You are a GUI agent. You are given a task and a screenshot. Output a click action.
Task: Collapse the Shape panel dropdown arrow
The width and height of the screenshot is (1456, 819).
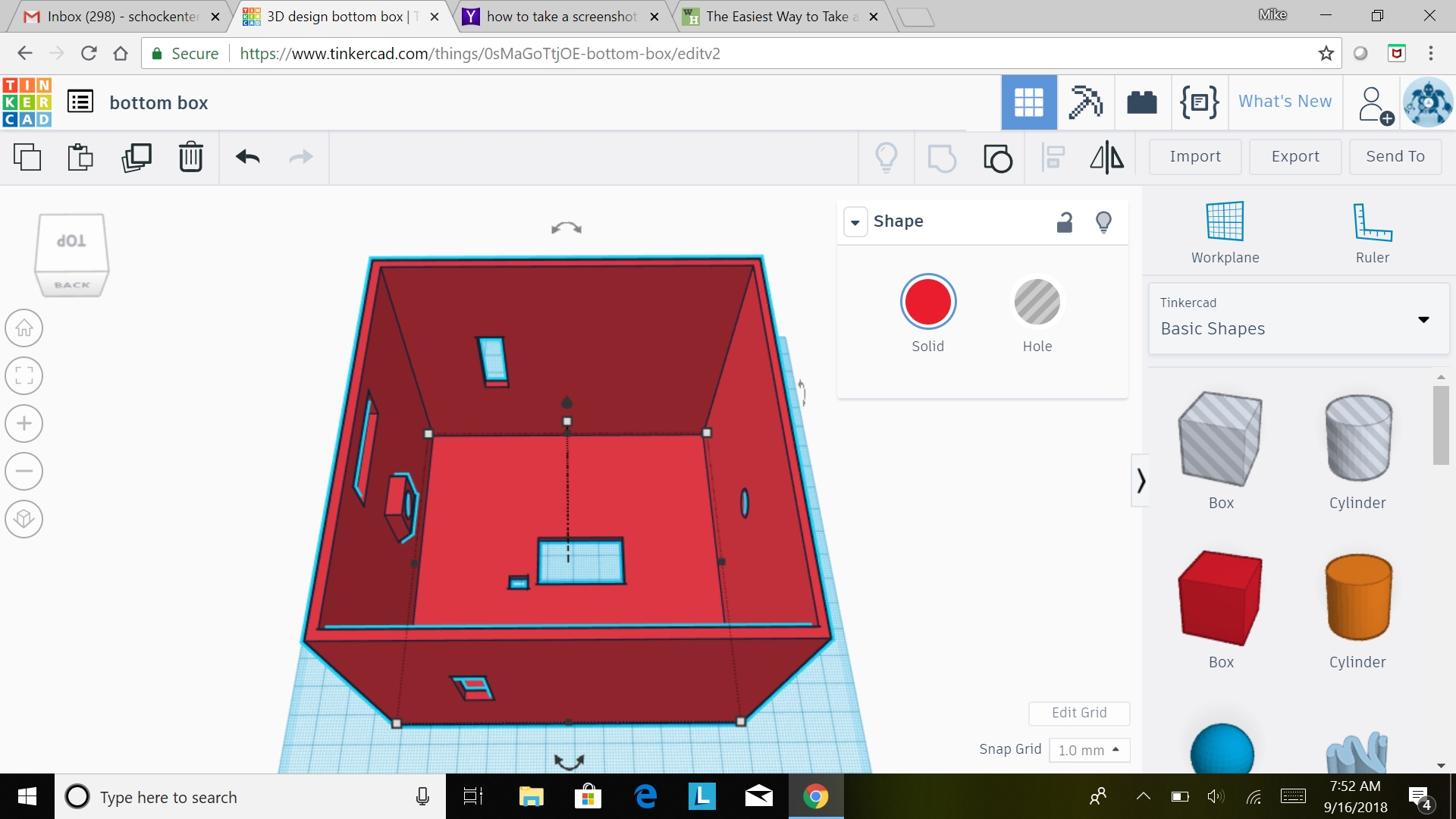(x=855, y=222)
